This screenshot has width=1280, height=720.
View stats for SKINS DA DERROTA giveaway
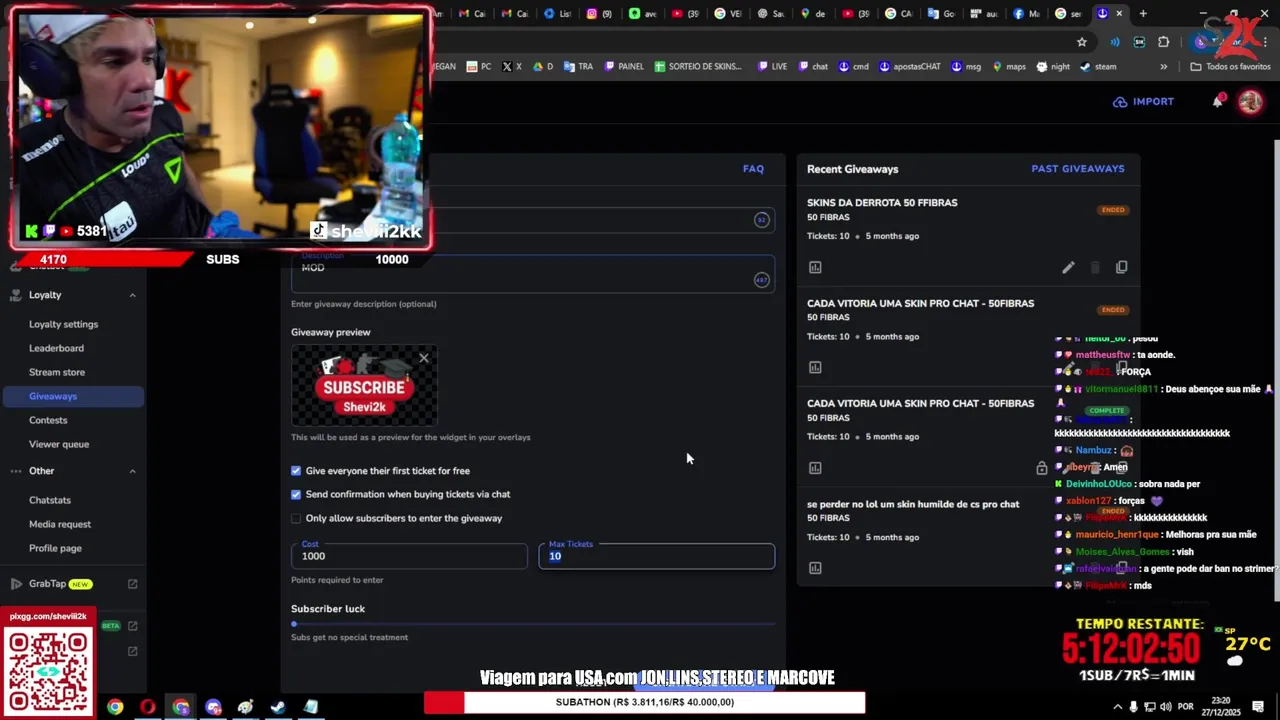tap(815, 267)
